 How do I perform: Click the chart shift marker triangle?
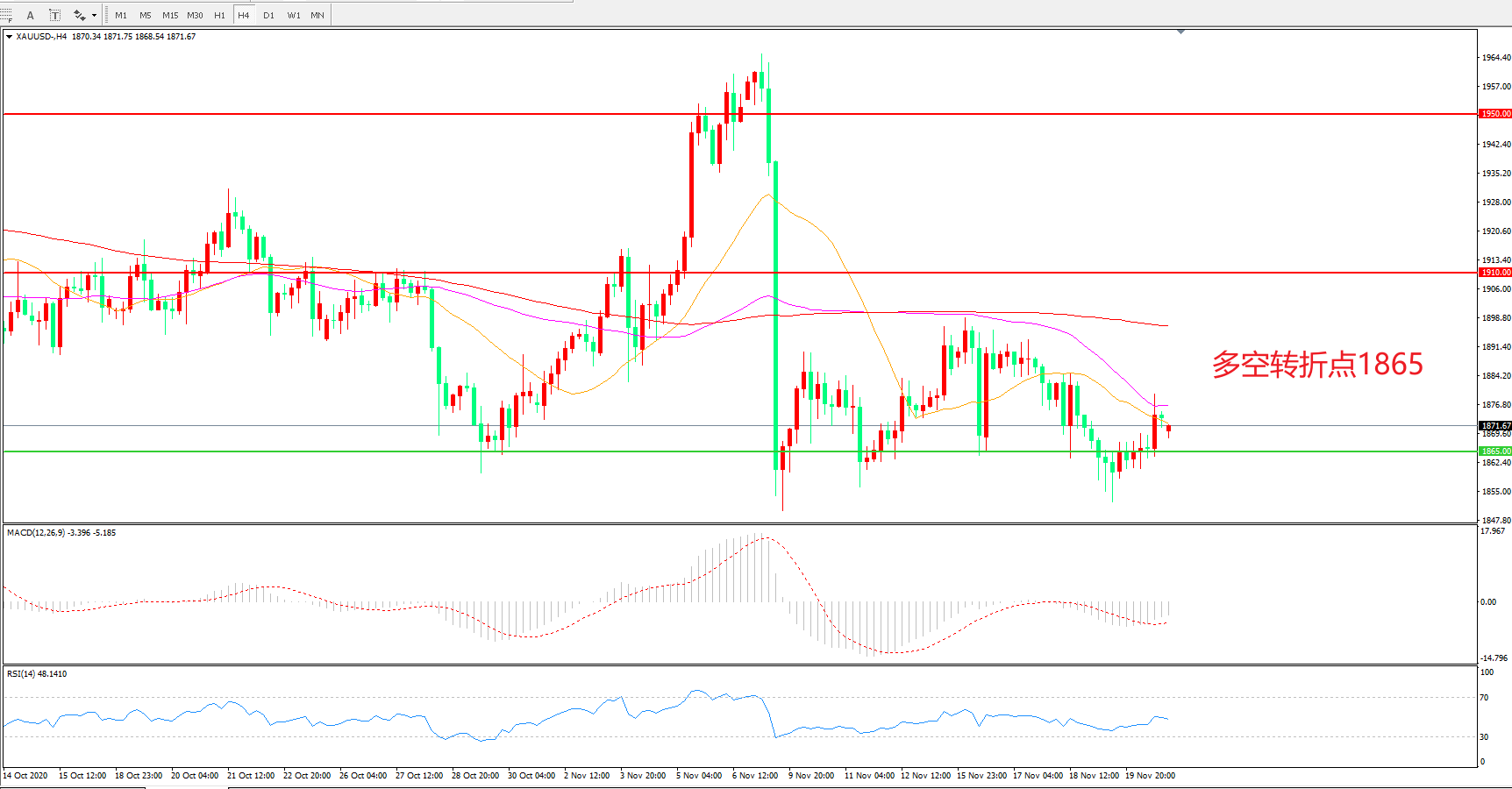click(1180, 32)
